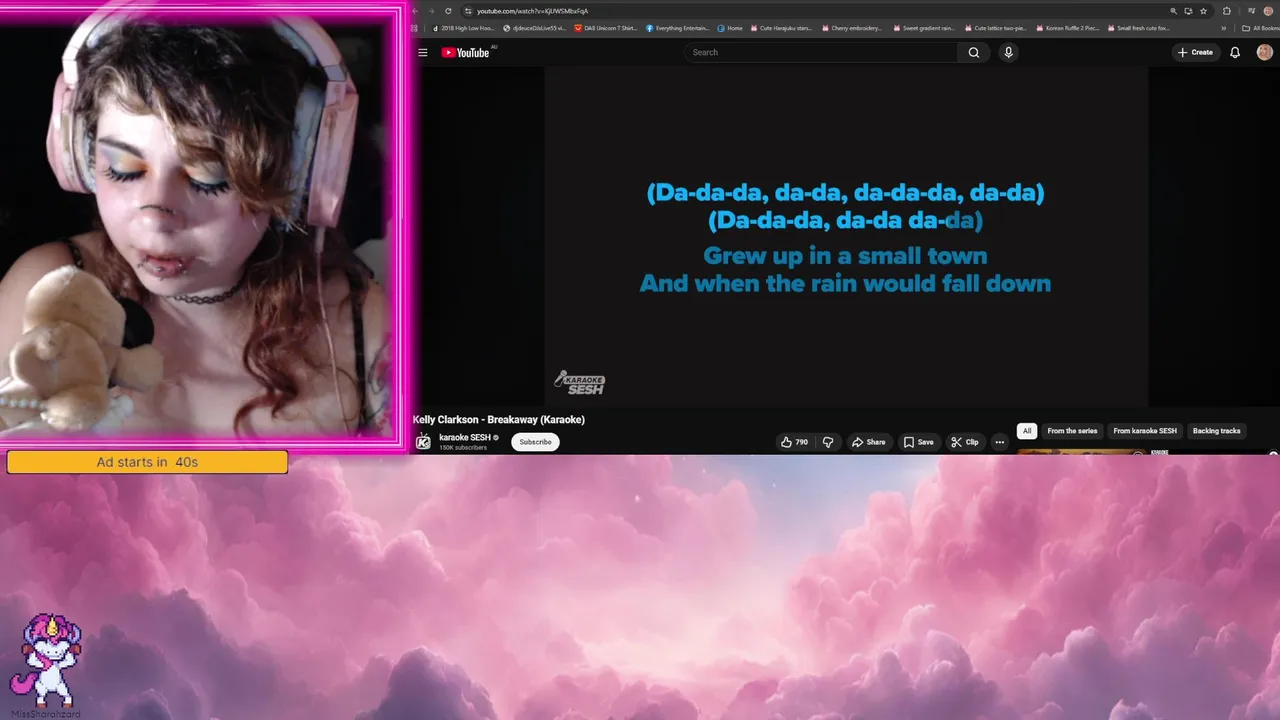Click the site info icon in address bar
Viewport: 1280px width, 720px height.
tap(467, 11)
